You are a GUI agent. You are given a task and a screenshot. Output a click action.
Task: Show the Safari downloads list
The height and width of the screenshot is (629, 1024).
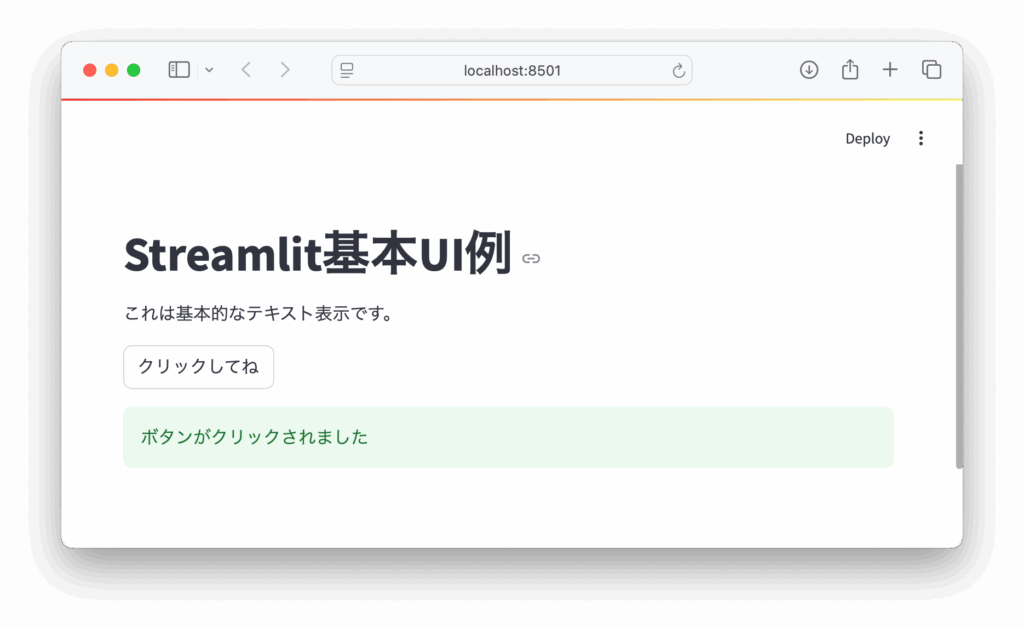coord(809,70)
